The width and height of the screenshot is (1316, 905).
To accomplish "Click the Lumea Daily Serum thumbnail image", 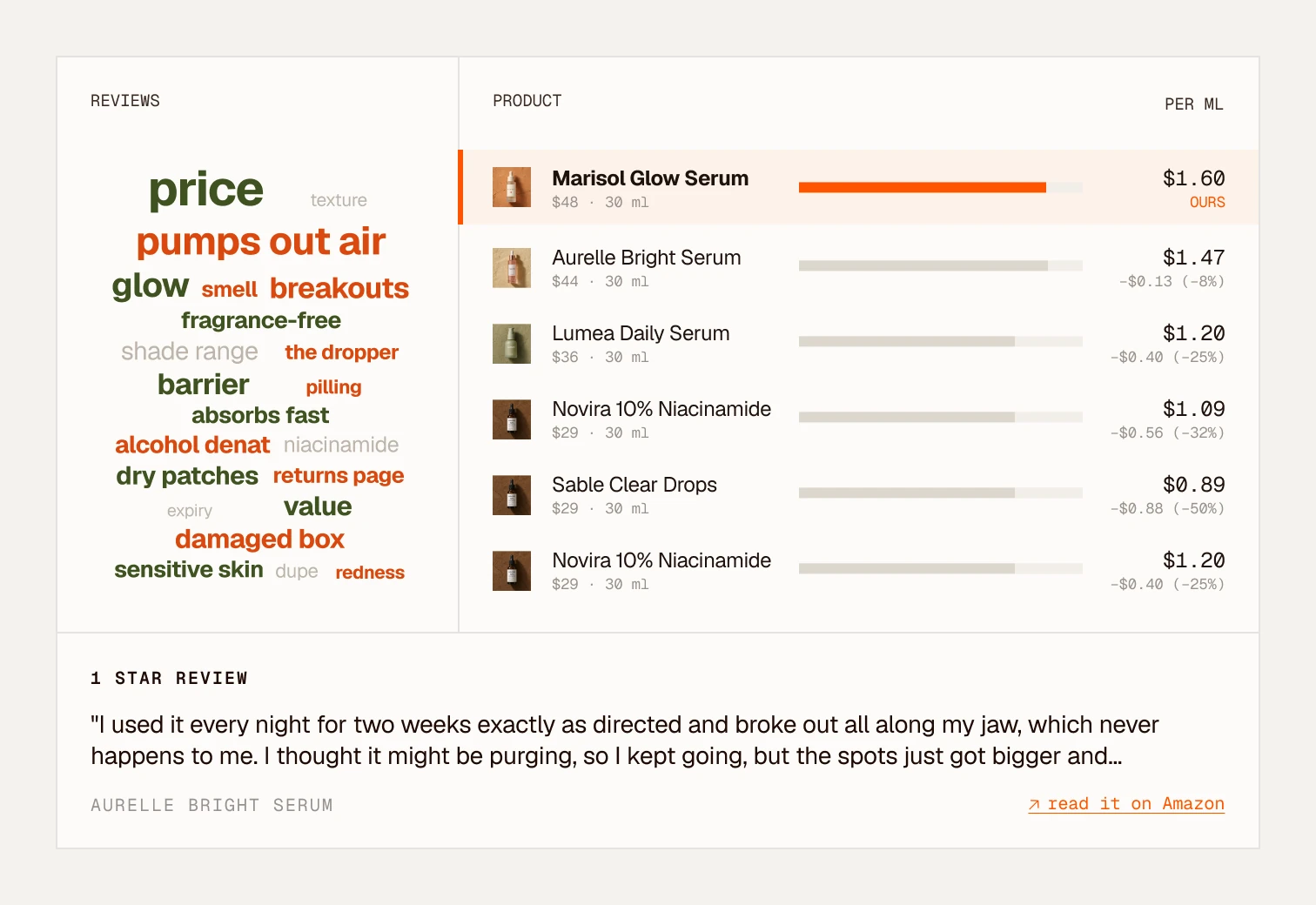I will point(512,344).
